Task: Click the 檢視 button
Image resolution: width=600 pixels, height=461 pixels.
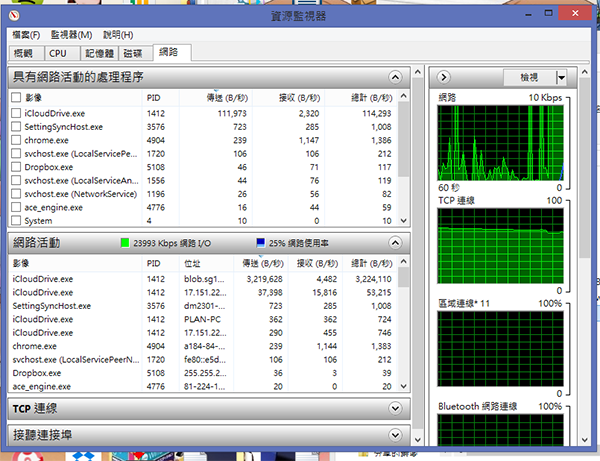Action: 527,77
